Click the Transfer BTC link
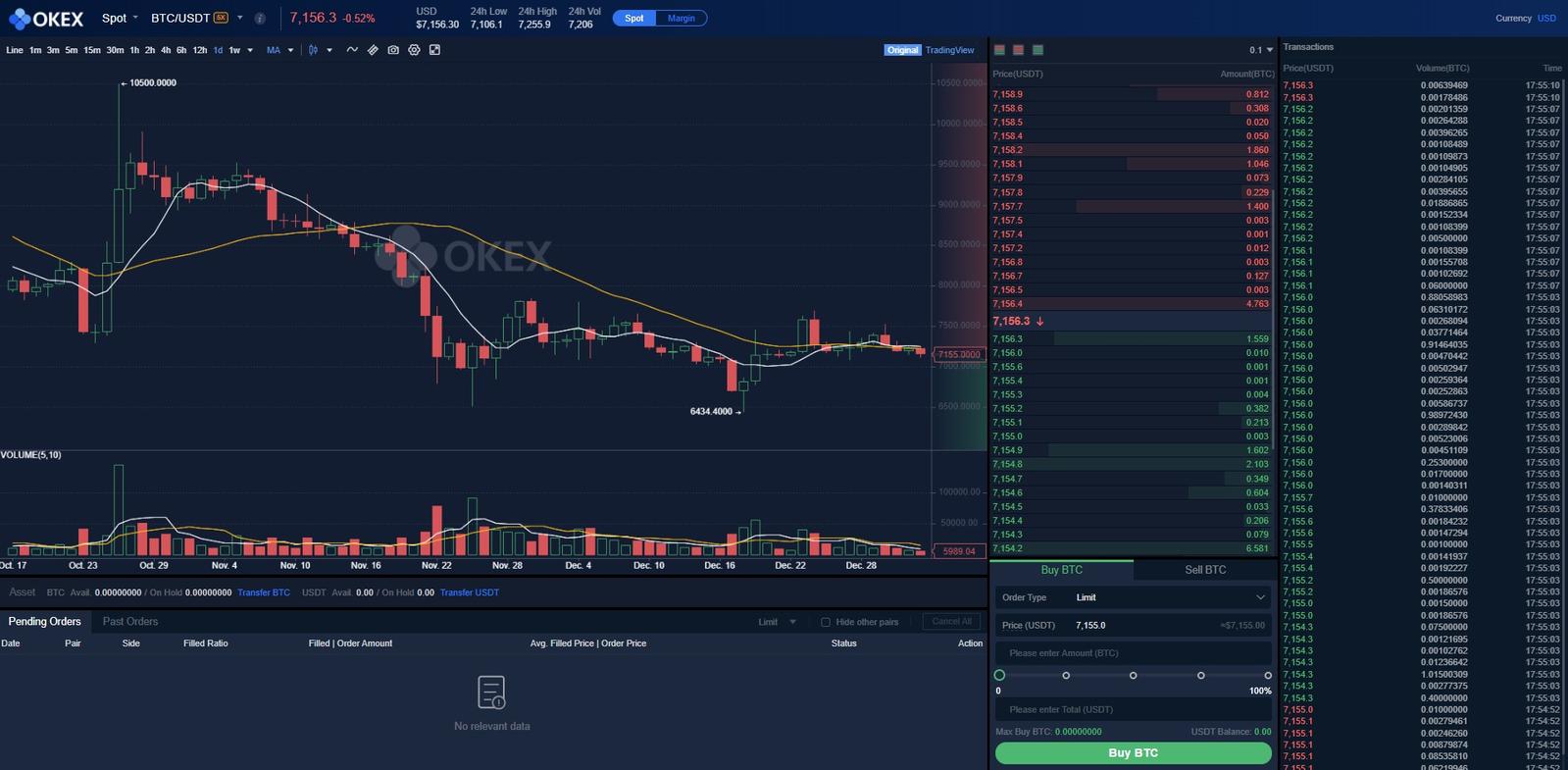The width and height of the screenshot is (1568, 770). tap(264, 592)
